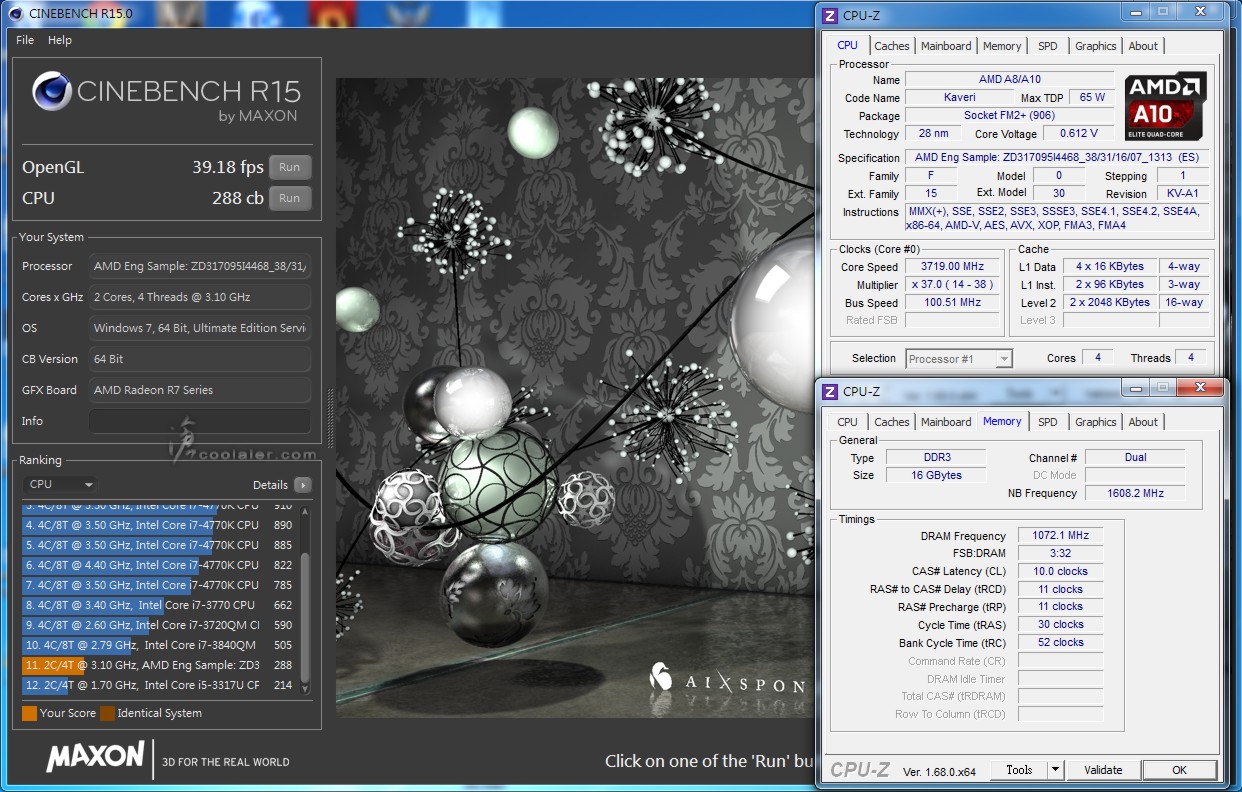
Task: Click the empty Info field in Your System
Action: [x=200, y=421]
